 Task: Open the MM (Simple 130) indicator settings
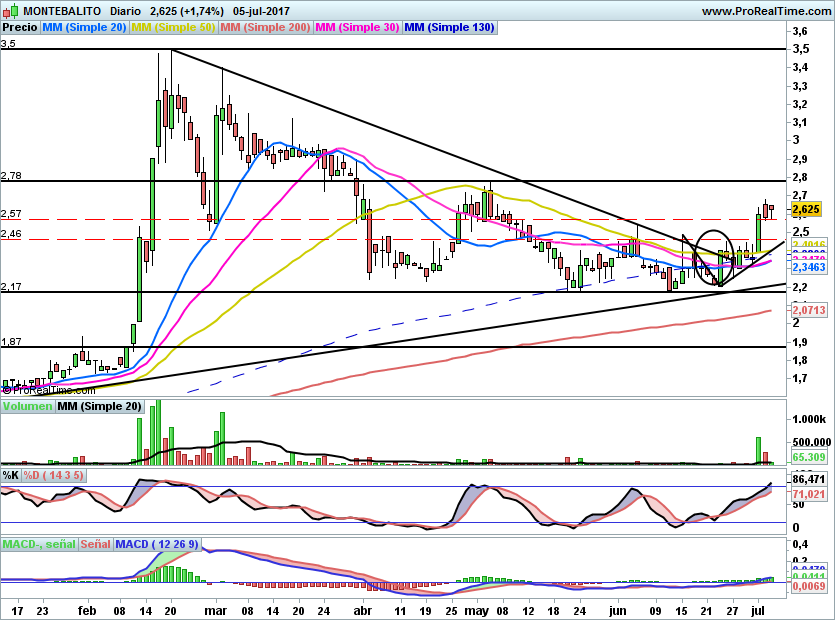coord(449,28)
